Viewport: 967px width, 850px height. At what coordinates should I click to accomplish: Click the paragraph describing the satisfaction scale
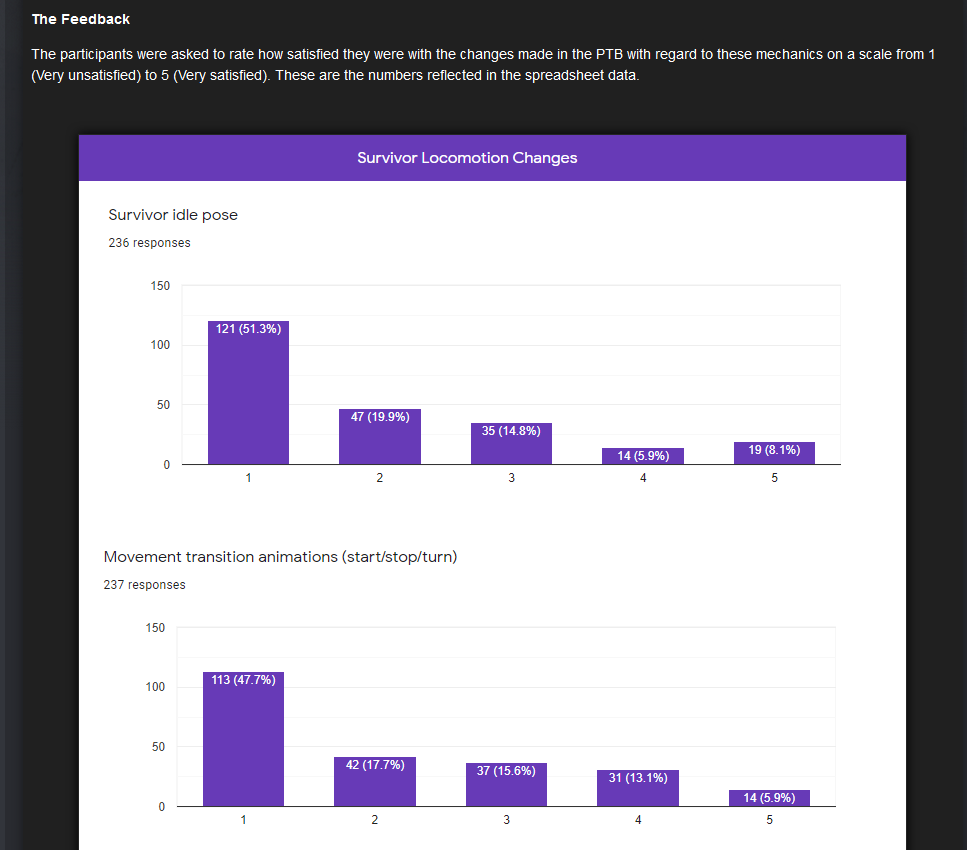pos(484,65)
